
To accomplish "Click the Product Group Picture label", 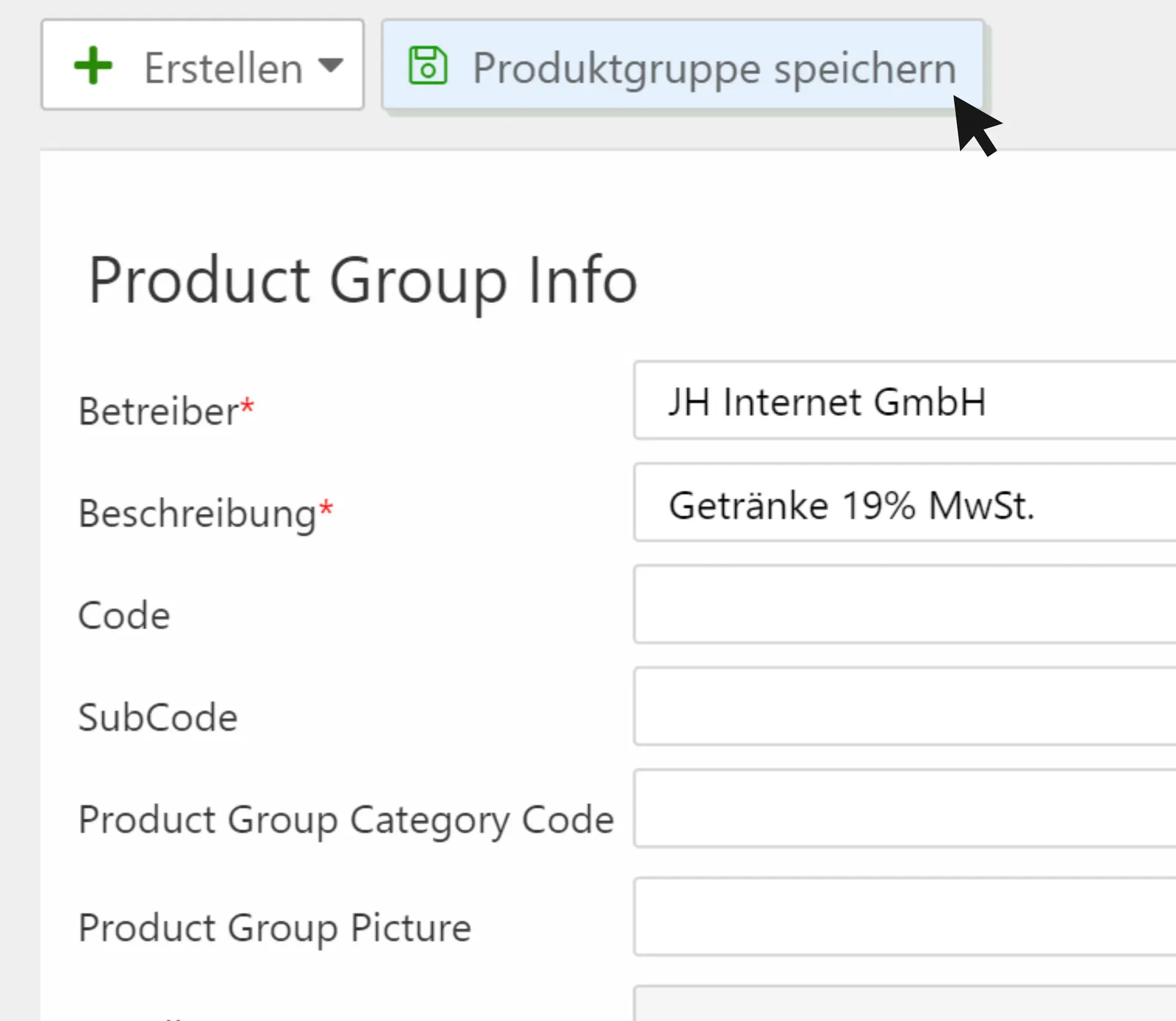I will pos(273,926).
